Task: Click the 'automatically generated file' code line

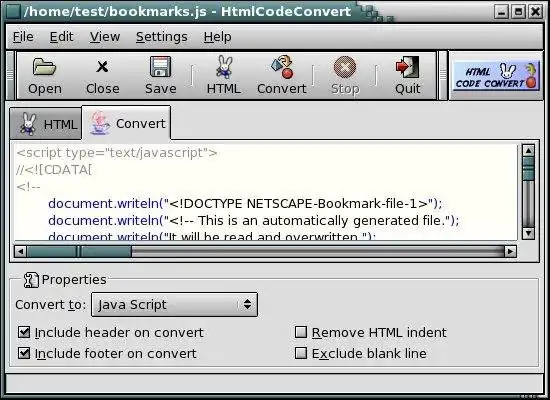Action: [x=254, y=221]
